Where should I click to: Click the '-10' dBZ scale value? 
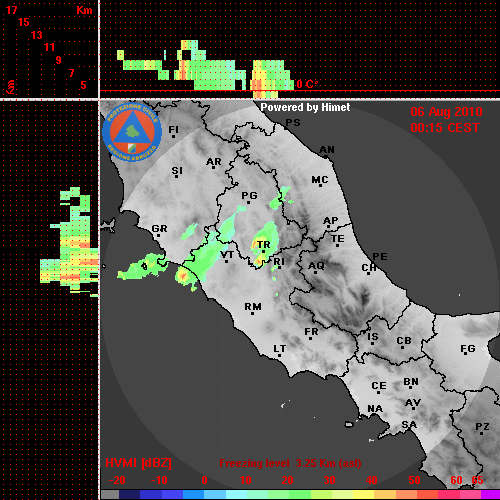(x=159, y=480)
